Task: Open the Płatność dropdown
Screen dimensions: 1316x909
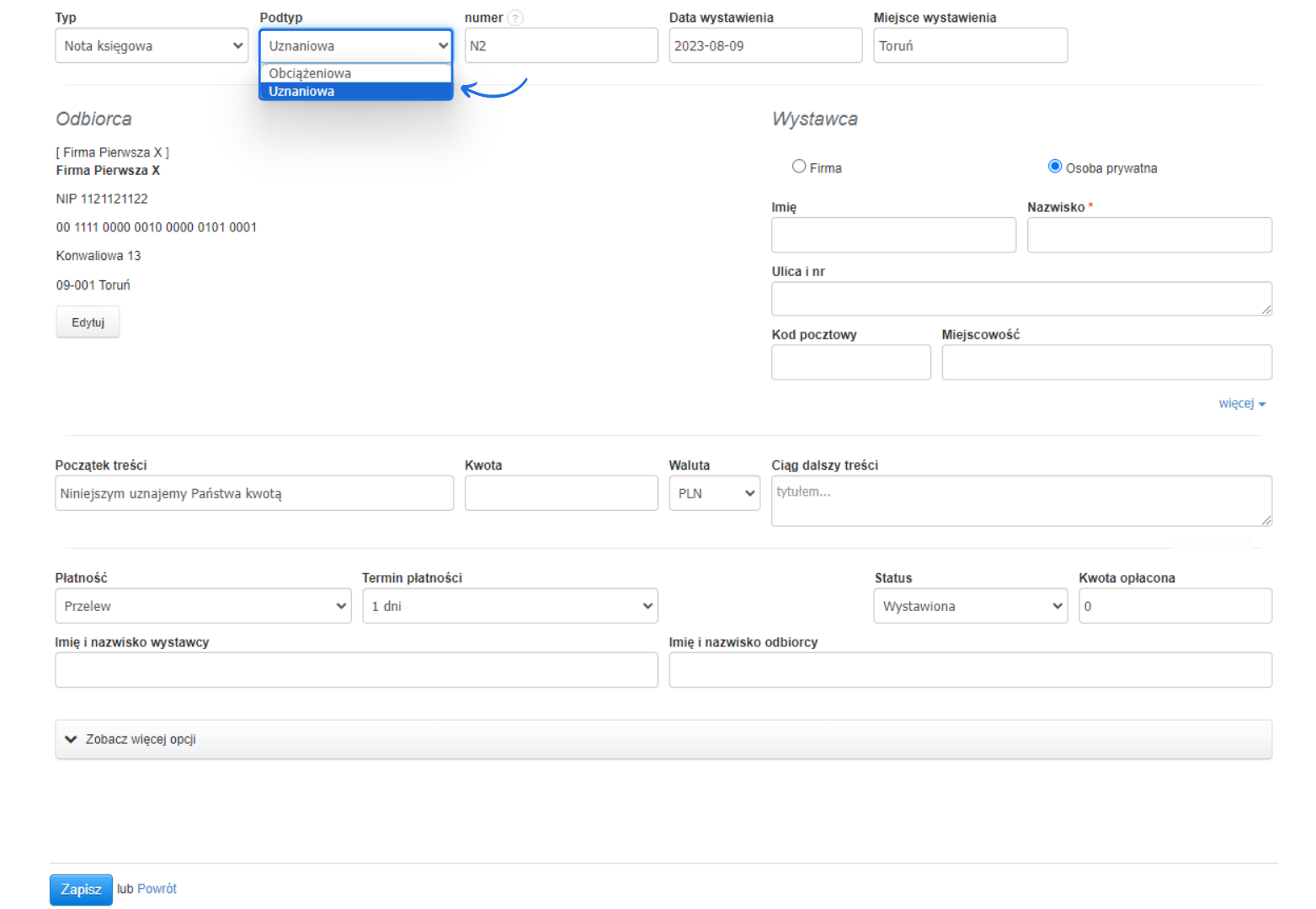Action: [203, 606]
